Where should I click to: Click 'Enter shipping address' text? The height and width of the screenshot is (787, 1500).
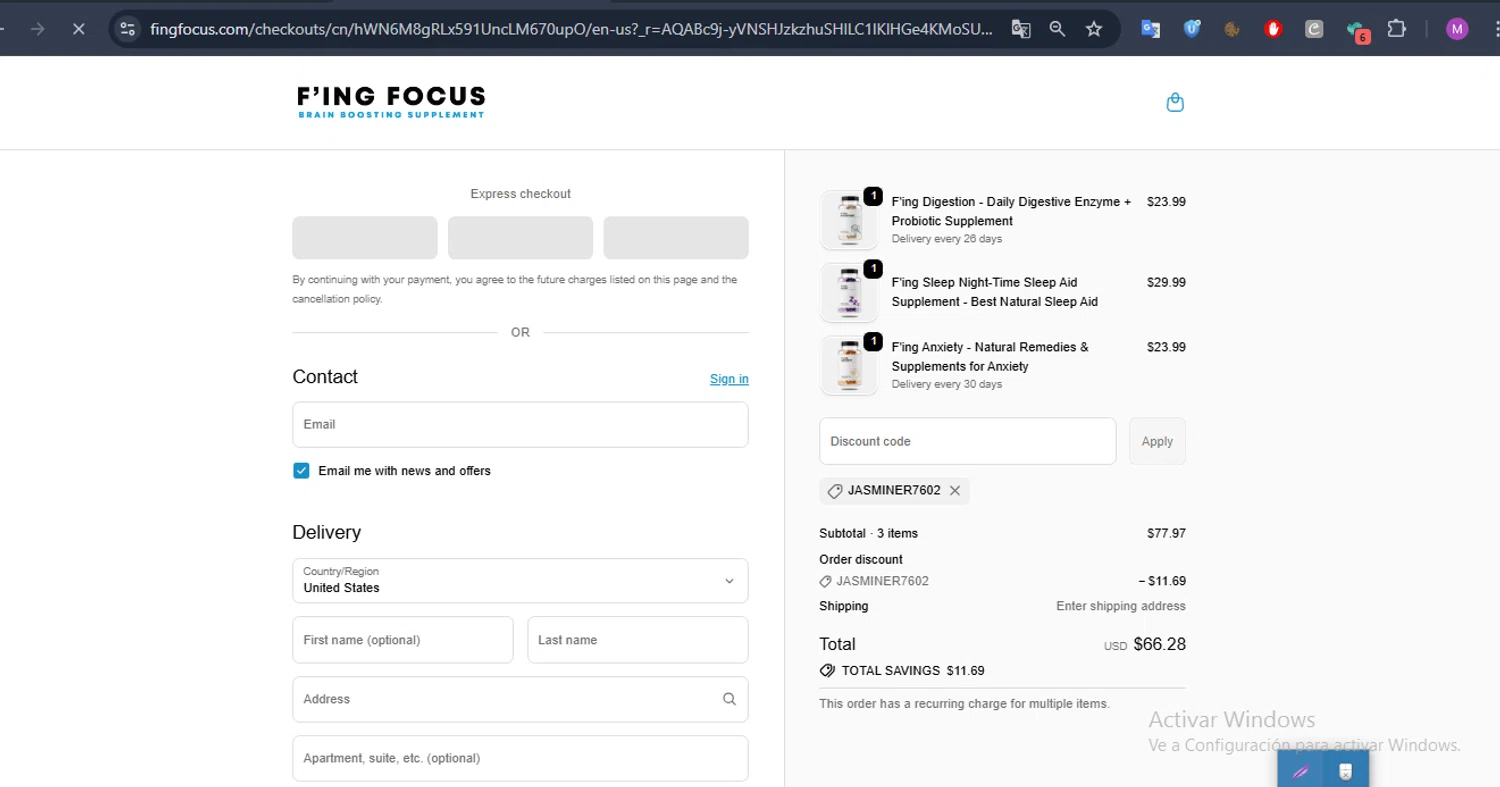click(x=1121, y=606)
